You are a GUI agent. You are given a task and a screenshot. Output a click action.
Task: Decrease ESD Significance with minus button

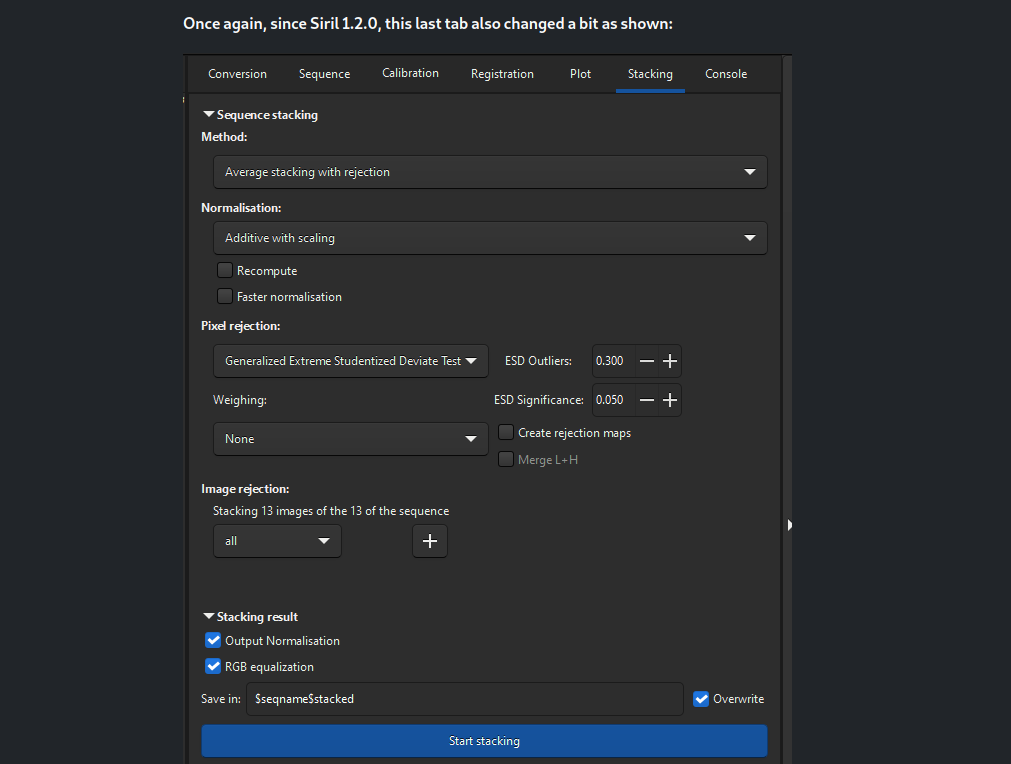coord(647,400)
